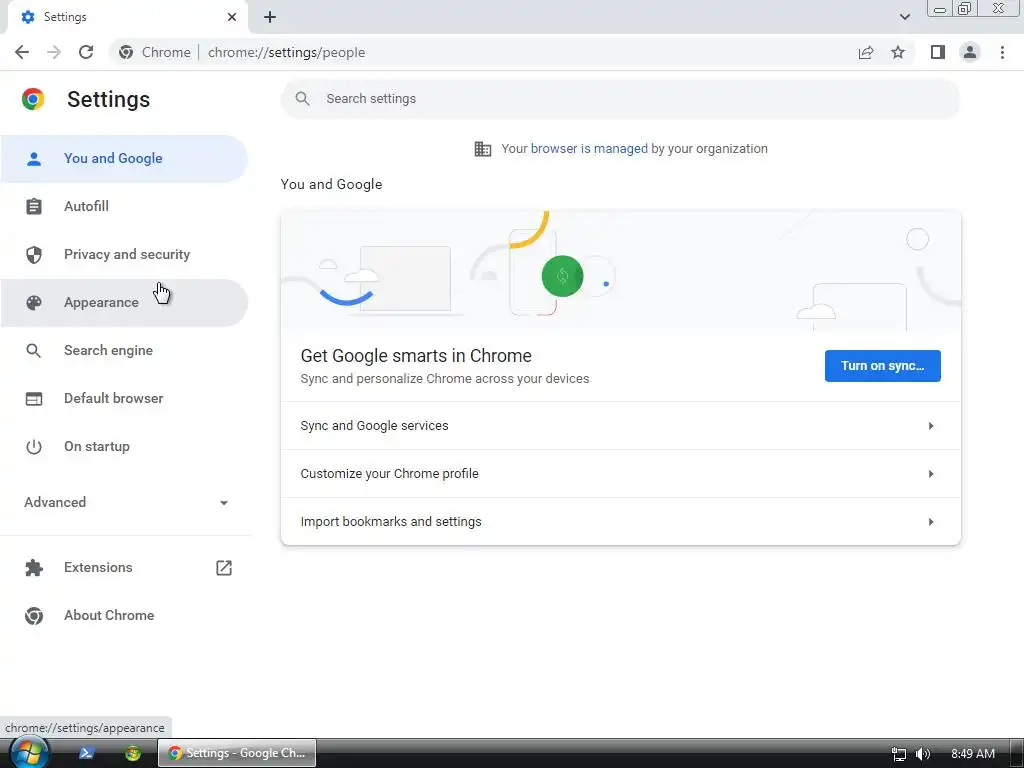
Task: Bookmark this tab with the star icon
Action: [x=898, y=52]
